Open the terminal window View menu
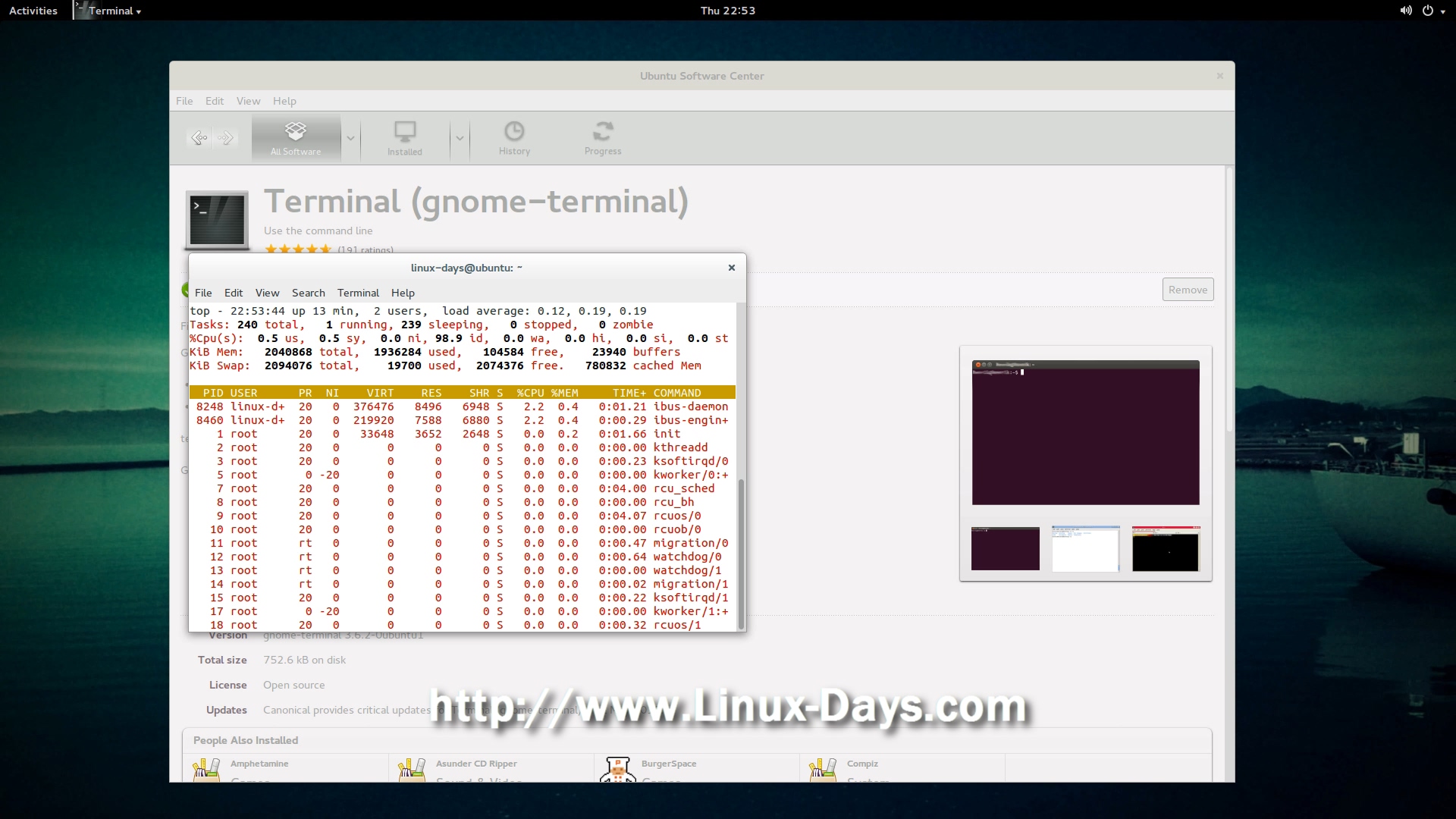The image size is (1456, 819). click(x=267, y=293)
